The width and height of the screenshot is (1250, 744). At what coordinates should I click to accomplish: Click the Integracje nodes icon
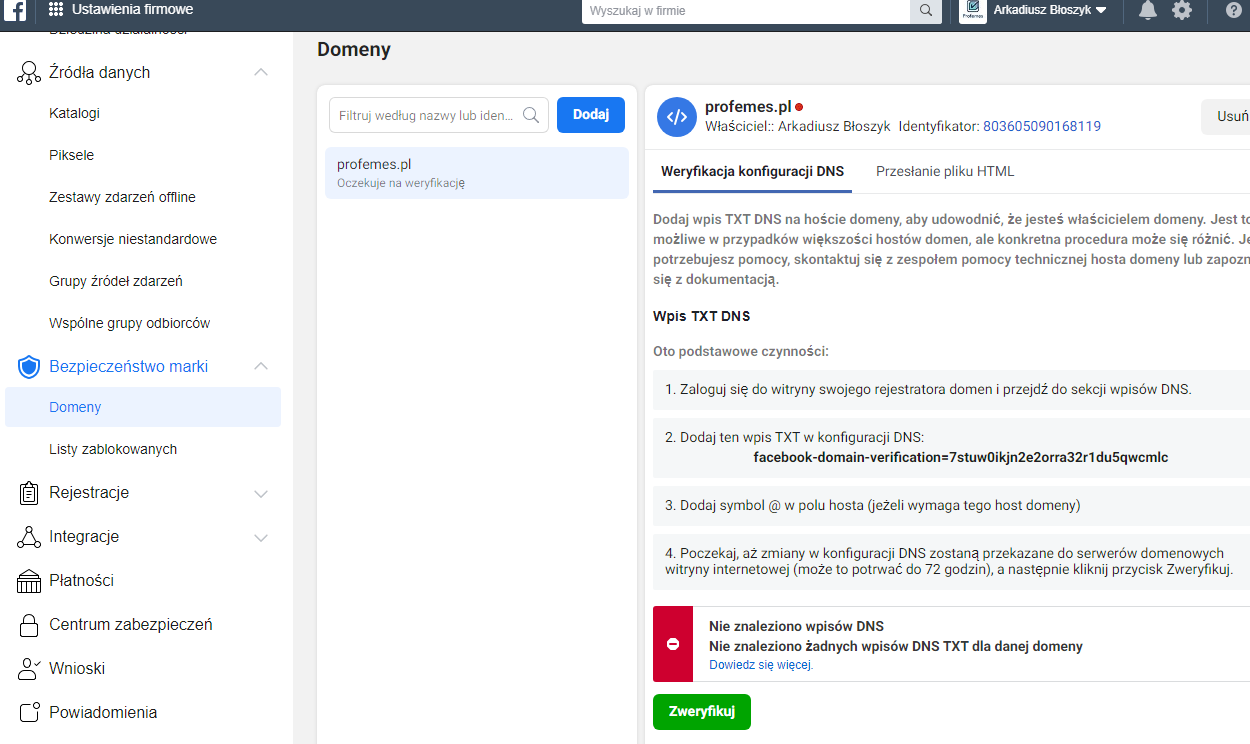(29, 537)
